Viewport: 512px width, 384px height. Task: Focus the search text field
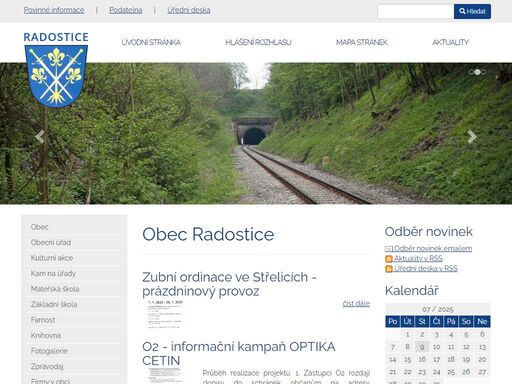pyautogui.click(x=416, y=11)
